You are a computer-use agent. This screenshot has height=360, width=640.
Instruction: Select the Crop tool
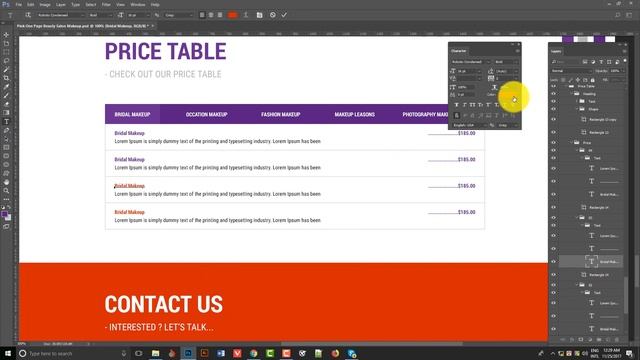click(6, 78)
